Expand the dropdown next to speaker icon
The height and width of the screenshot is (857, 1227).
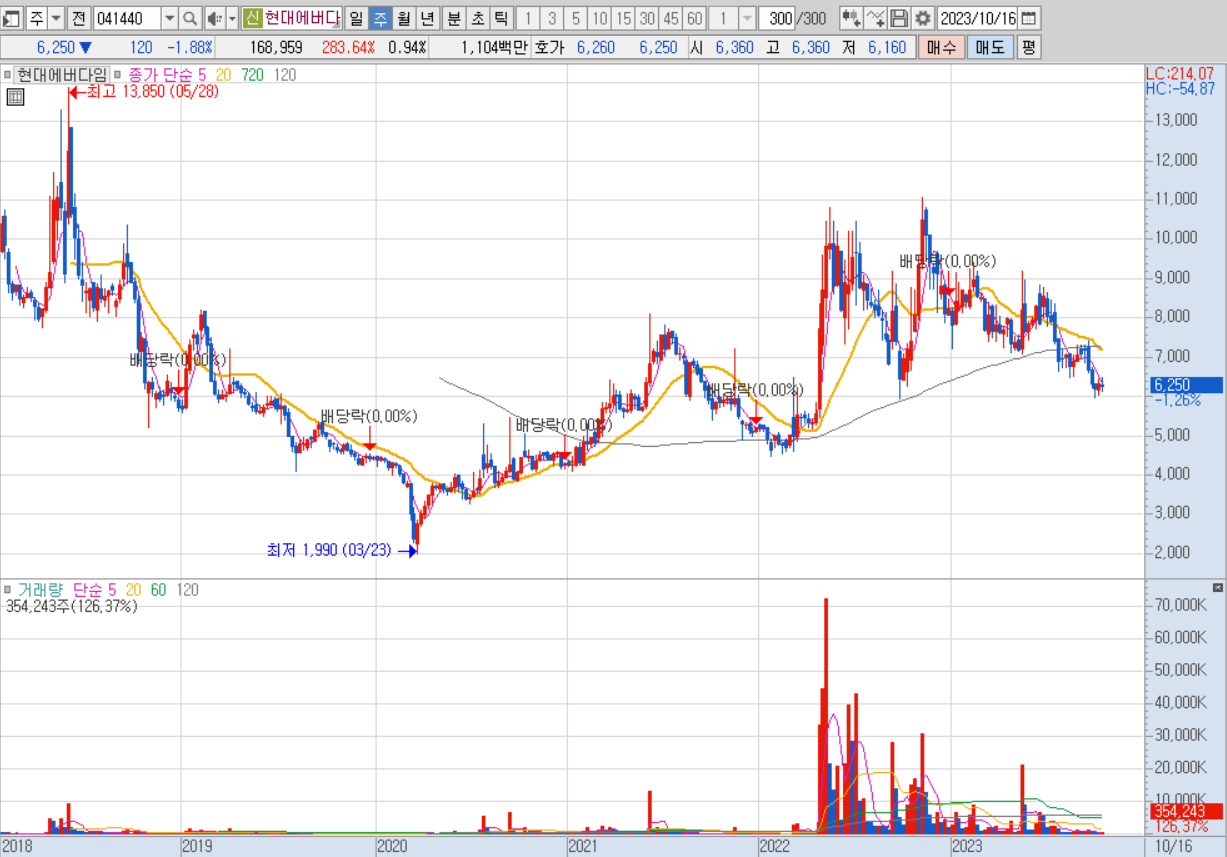click(x=232, y=18)
